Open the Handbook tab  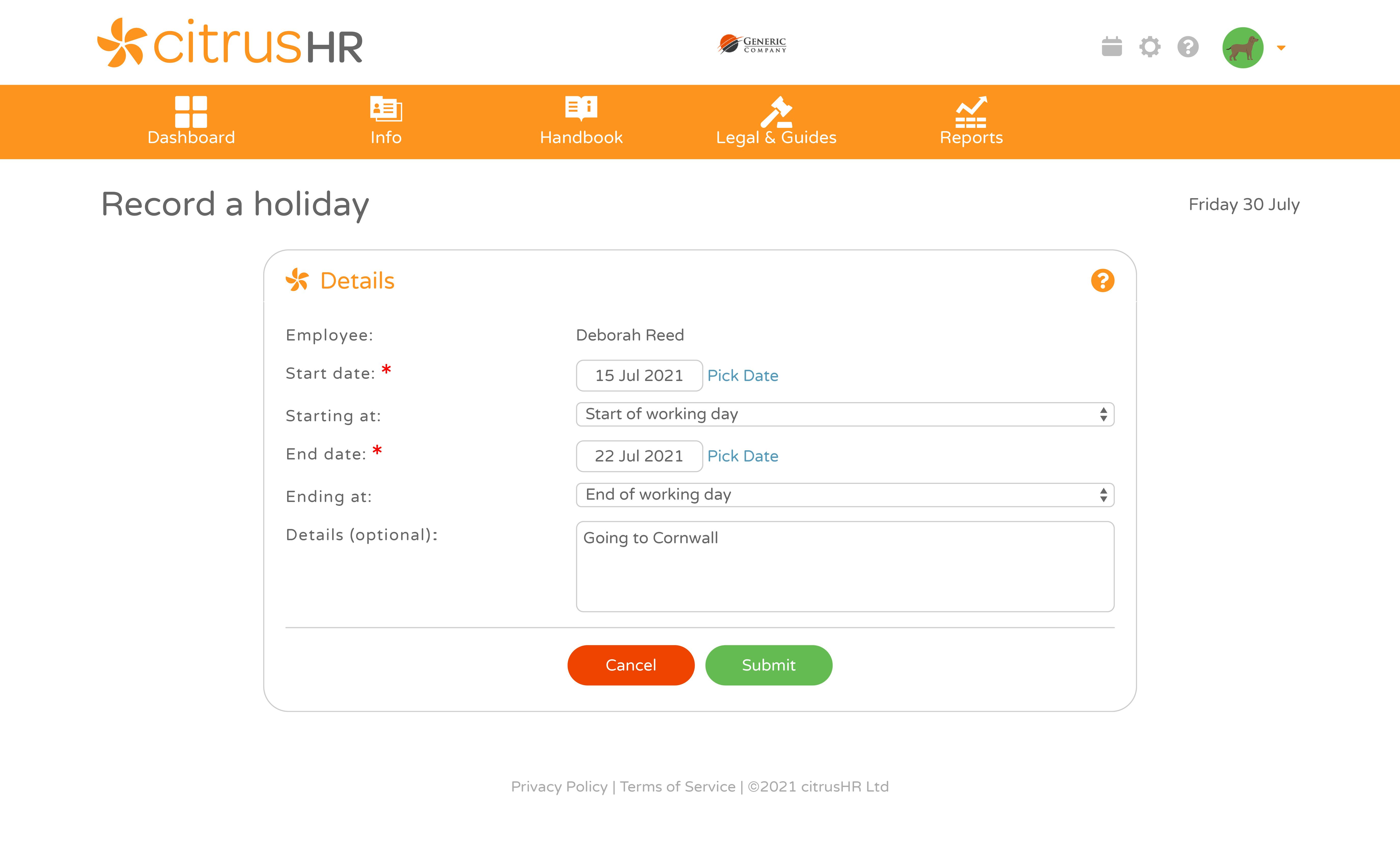pyautogui.click(x=581, y=121)
